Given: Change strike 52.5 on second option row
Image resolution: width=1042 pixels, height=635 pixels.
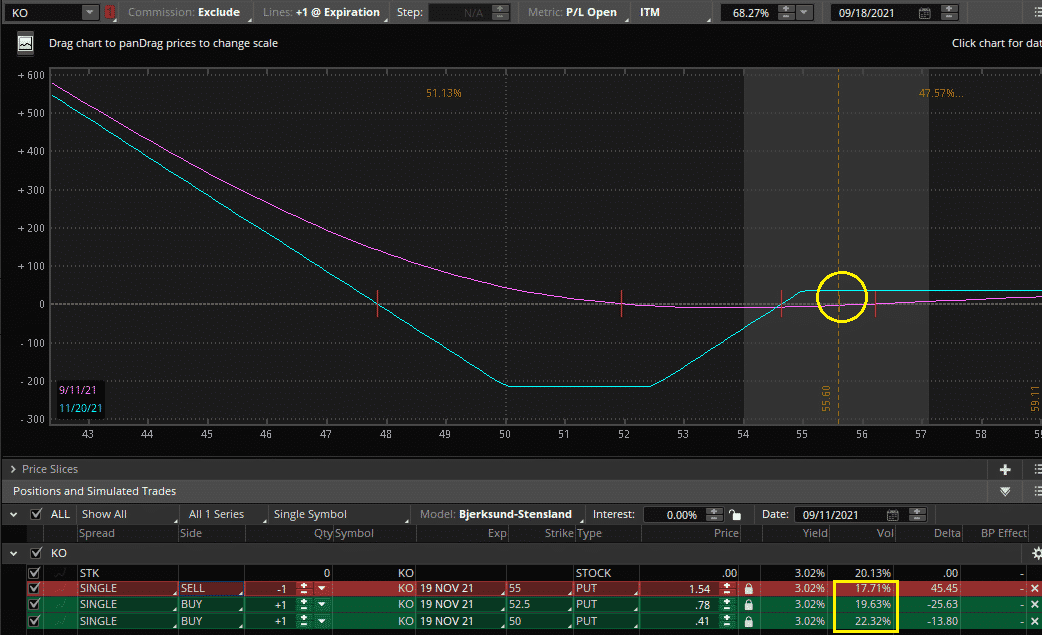Looking at the screenshot, I should coord(540,604).
